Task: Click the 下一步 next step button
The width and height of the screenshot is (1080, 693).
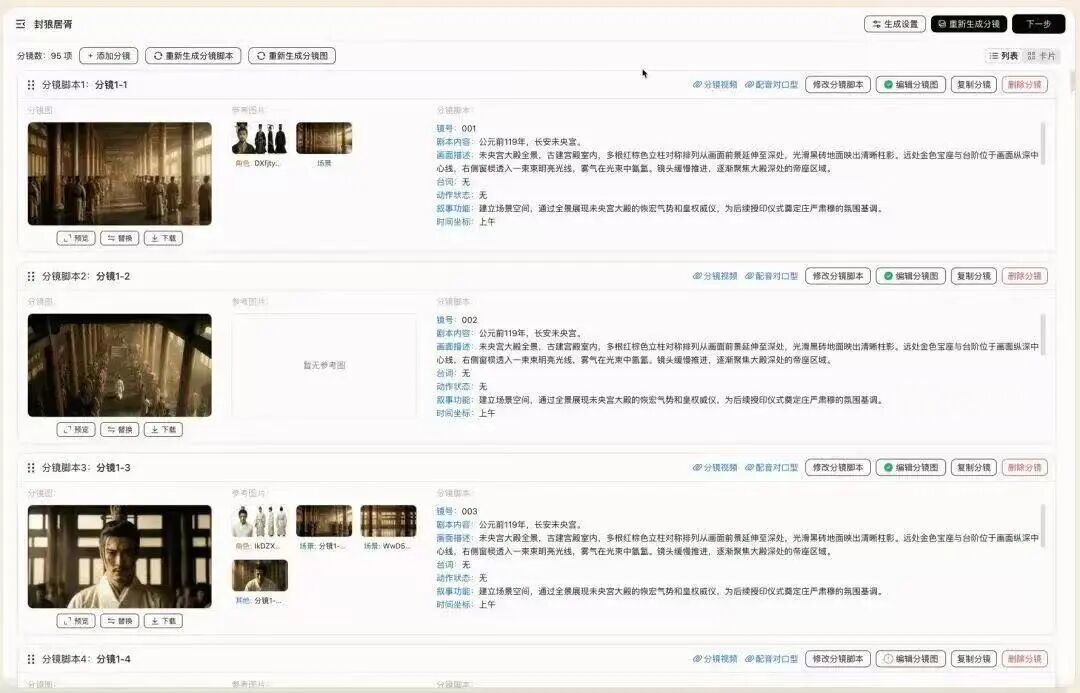Action: point(1039,23)
